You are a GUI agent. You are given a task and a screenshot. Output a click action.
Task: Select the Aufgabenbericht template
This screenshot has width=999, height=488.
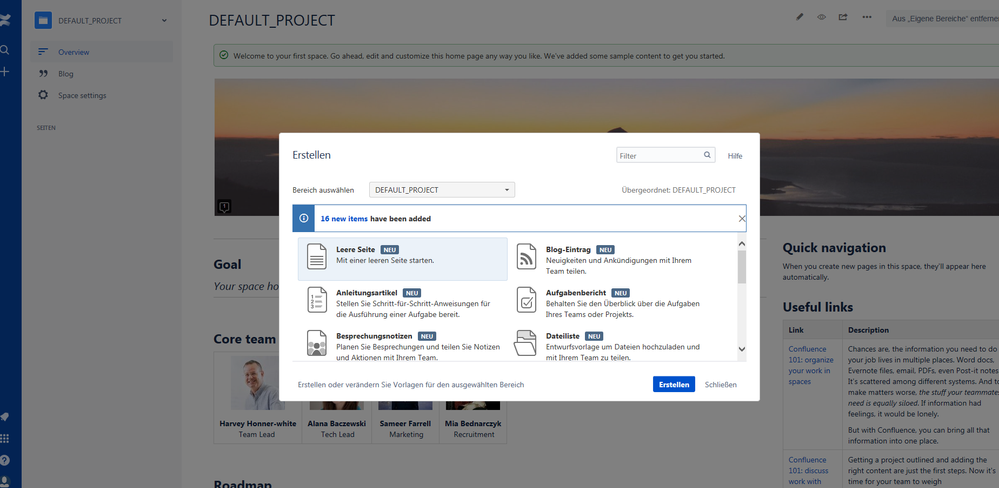click(x=612, y=302)
